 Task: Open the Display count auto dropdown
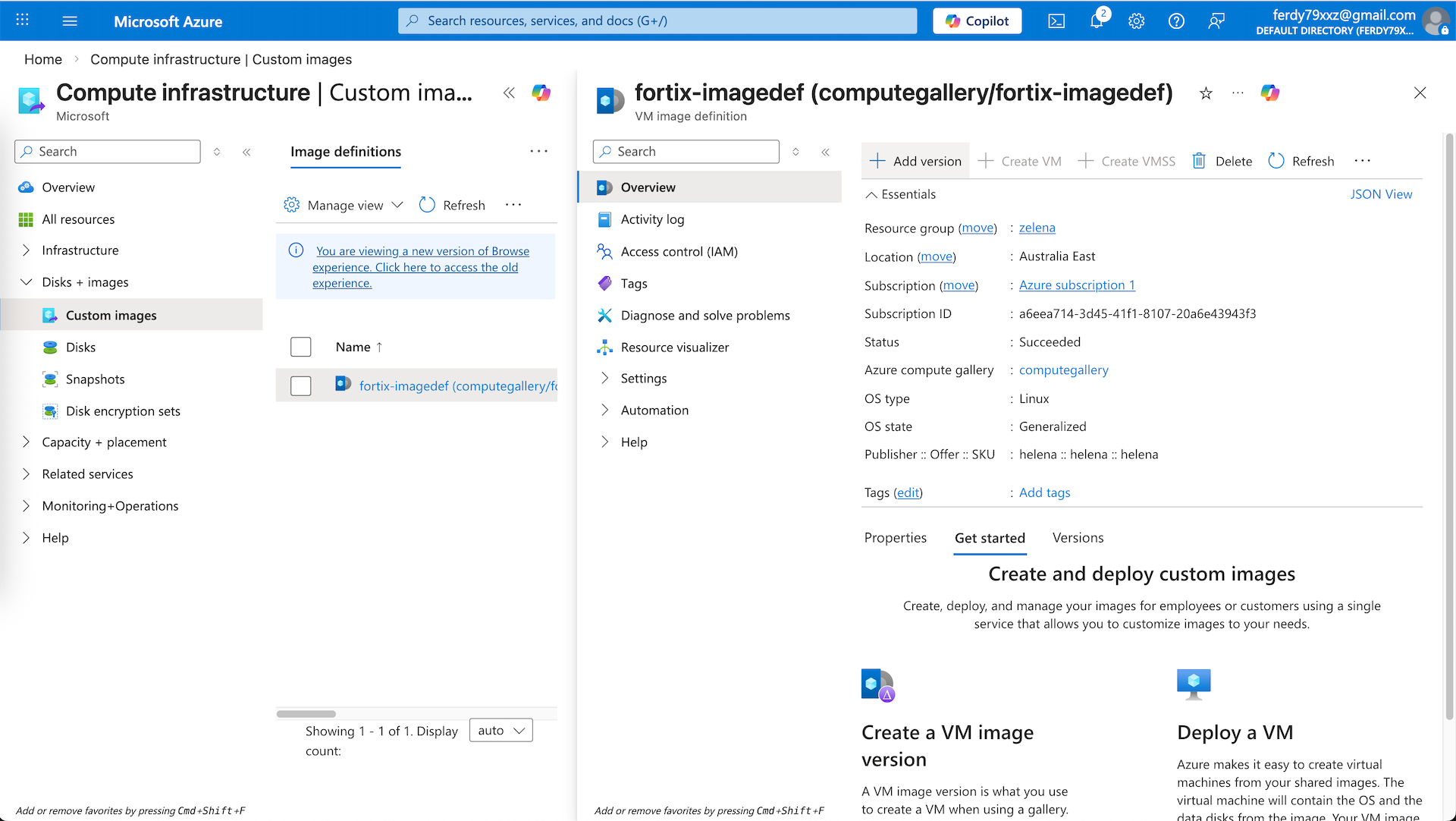click(501, 731)
